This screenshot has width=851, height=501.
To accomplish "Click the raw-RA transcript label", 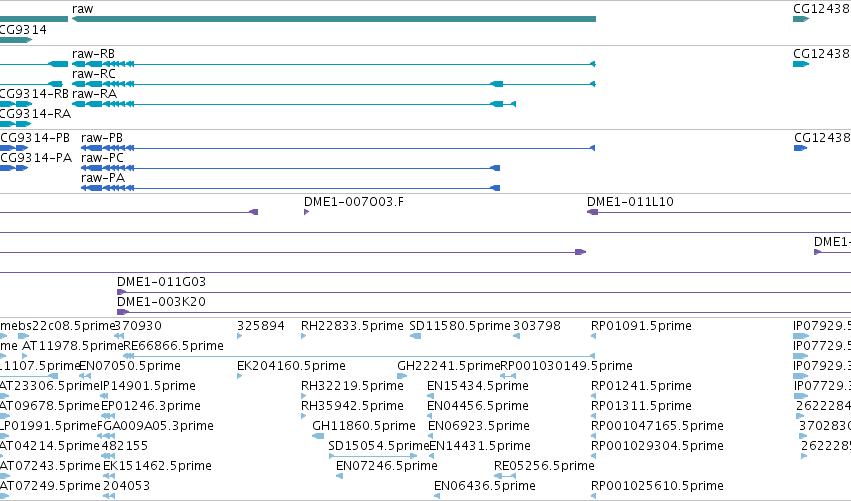I will [94, 94].
